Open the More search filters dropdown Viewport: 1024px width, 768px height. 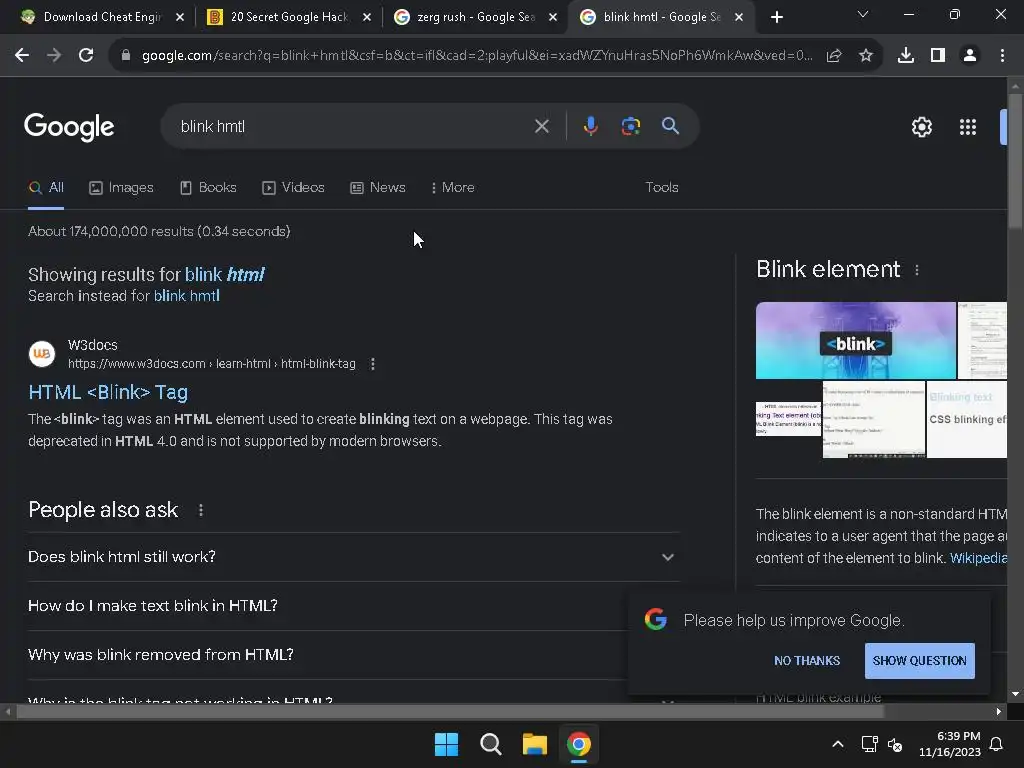click(x=452, y=187)
